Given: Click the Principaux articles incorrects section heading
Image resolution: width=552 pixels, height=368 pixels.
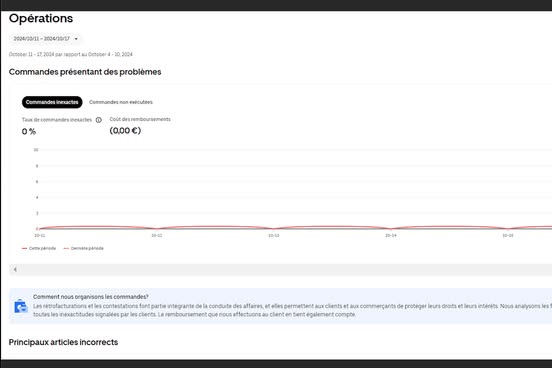Looking at the screenshot, I should tap(63, 342).
